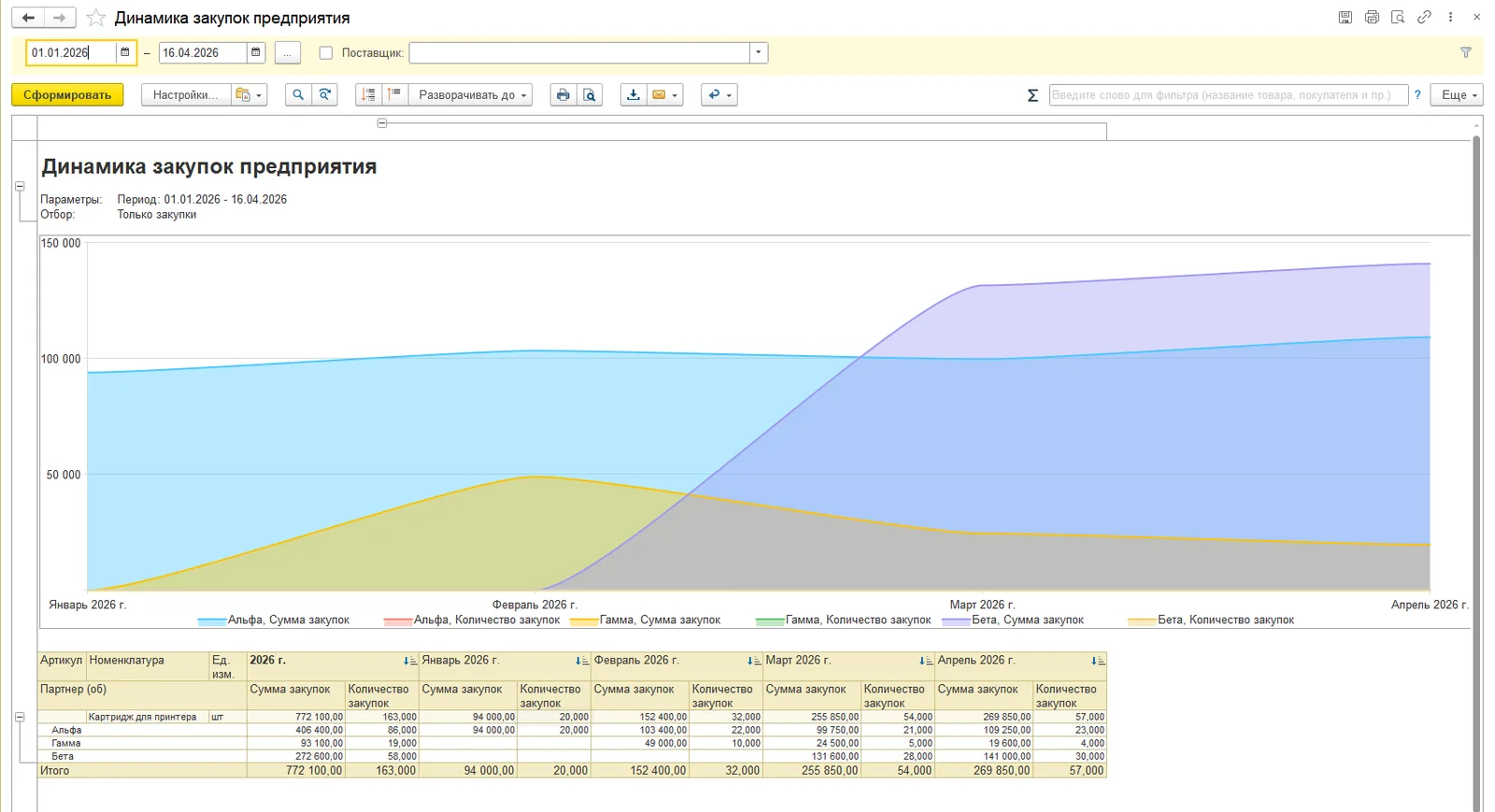Open the send by email dropdown

point(665,94)
